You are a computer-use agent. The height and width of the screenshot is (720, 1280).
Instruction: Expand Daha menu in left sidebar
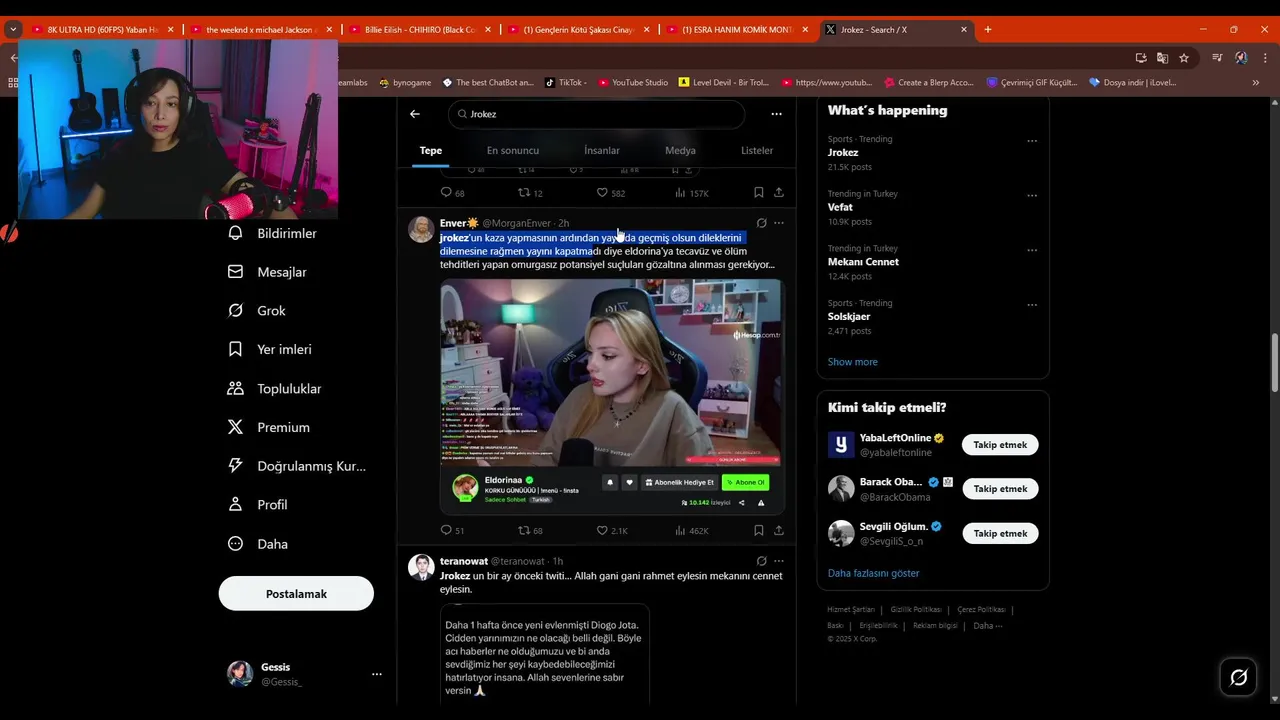click(257, 544)
